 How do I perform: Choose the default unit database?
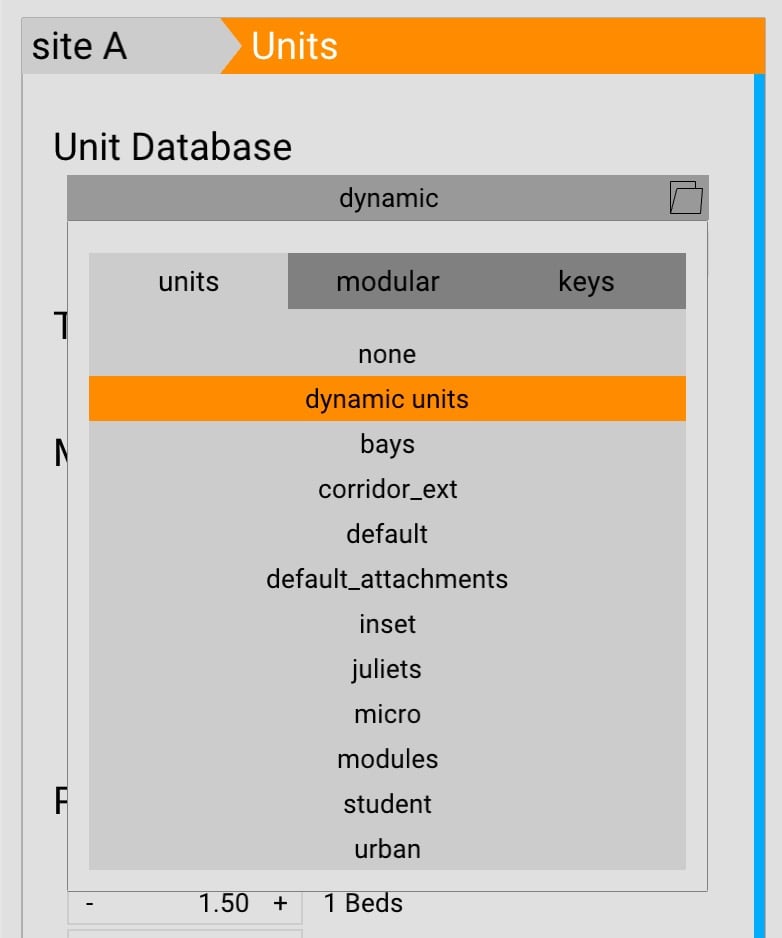(387, 534)
